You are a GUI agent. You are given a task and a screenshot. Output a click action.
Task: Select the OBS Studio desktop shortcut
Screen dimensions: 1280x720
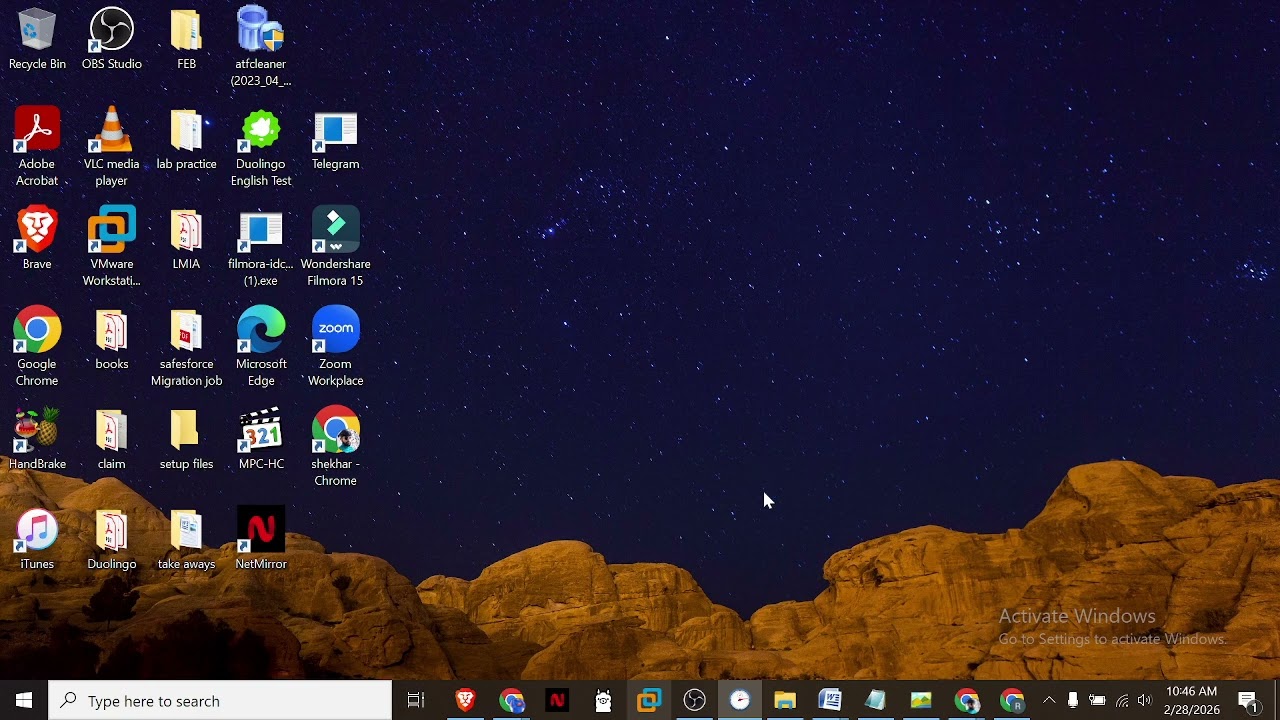(111, 40)
